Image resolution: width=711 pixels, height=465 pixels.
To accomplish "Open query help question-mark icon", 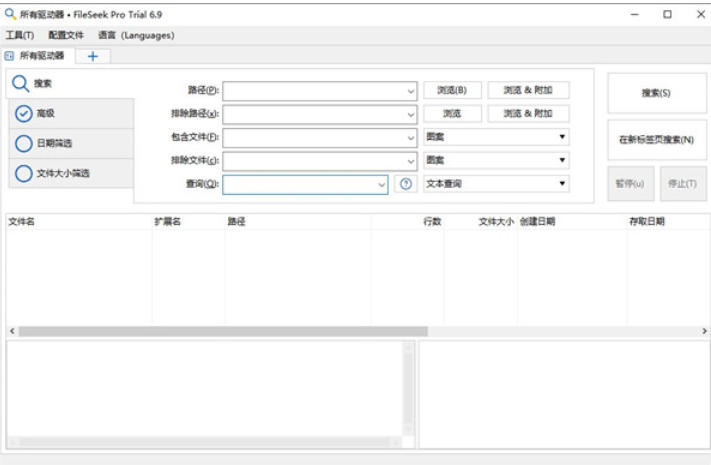I will [x=406, y=184].
